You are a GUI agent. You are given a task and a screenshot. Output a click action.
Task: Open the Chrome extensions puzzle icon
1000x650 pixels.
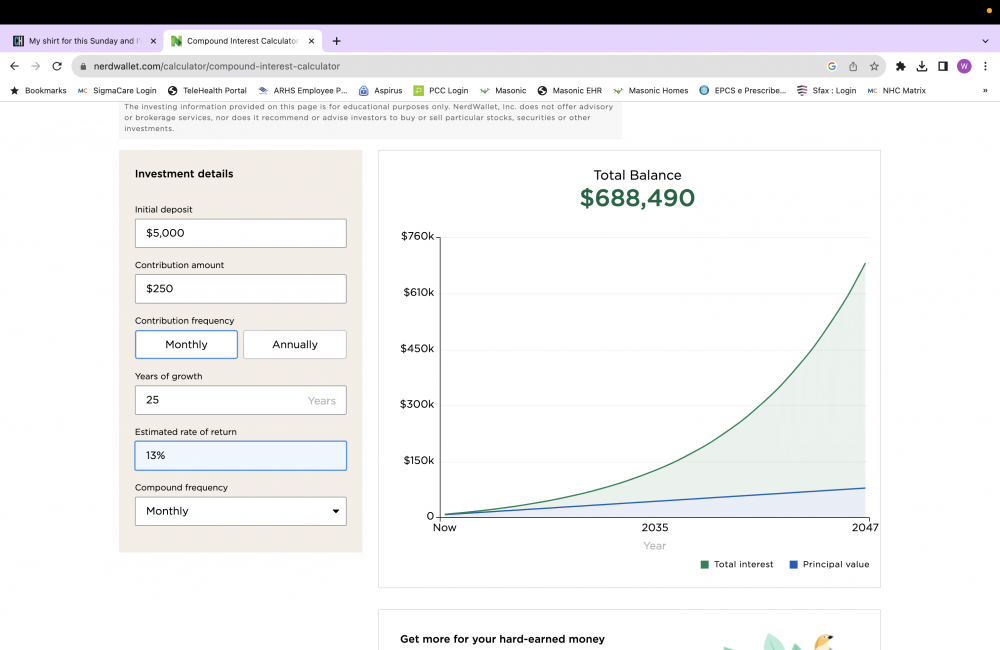point(900,66)
